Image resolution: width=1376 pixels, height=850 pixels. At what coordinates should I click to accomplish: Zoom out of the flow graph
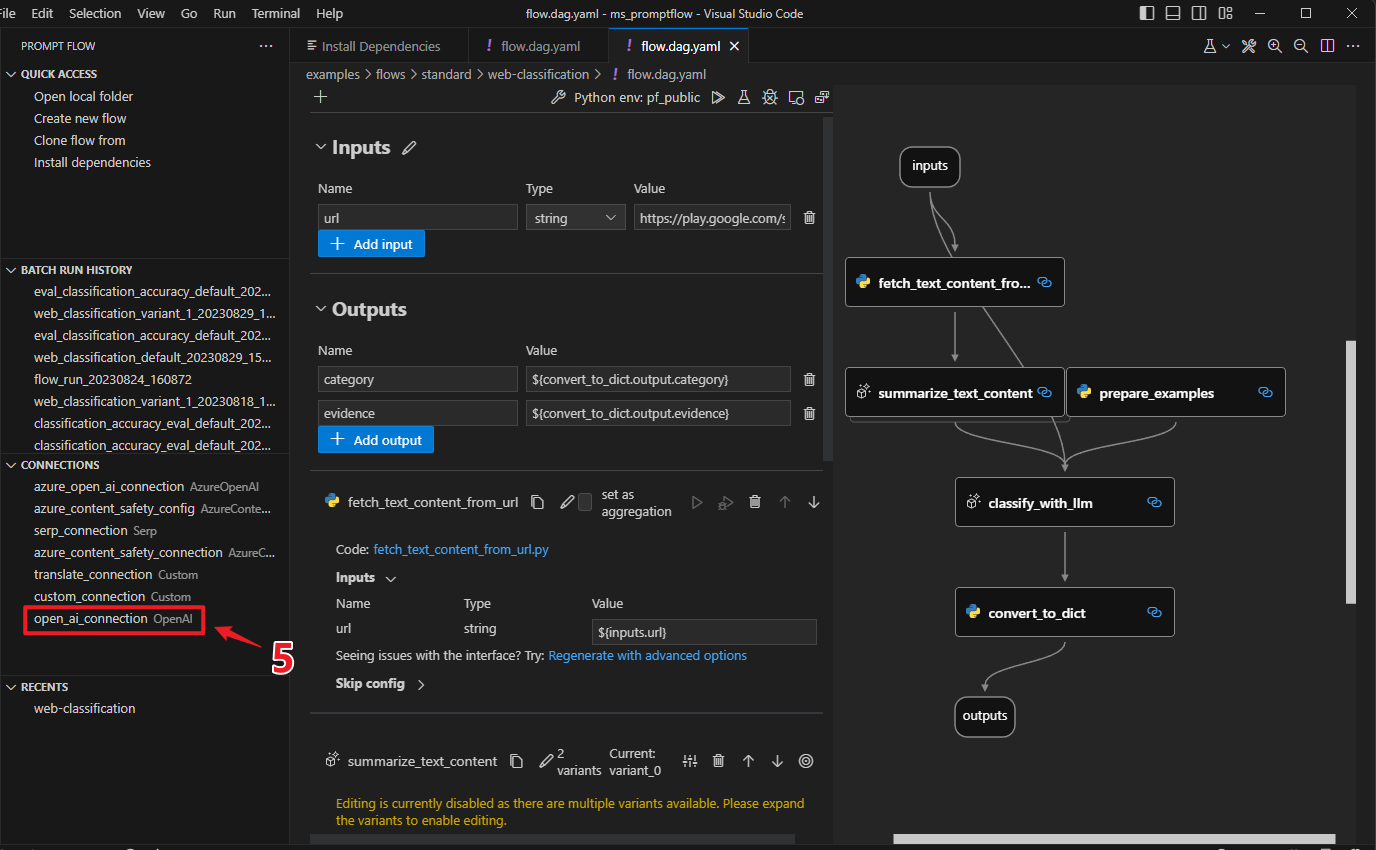(1300, 46)
